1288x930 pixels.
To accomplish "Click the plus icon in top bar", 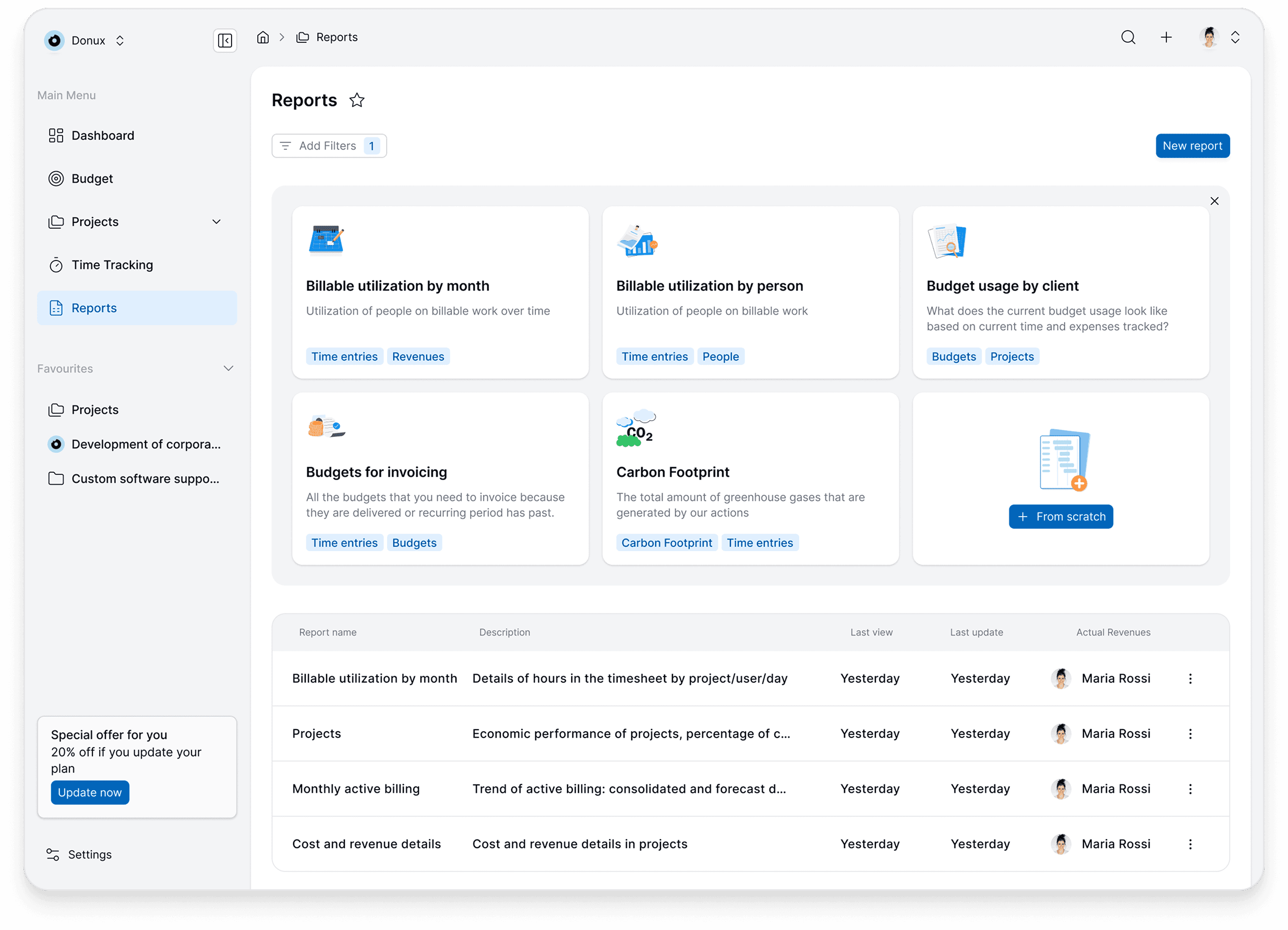I will click(x=1166, y=38).
